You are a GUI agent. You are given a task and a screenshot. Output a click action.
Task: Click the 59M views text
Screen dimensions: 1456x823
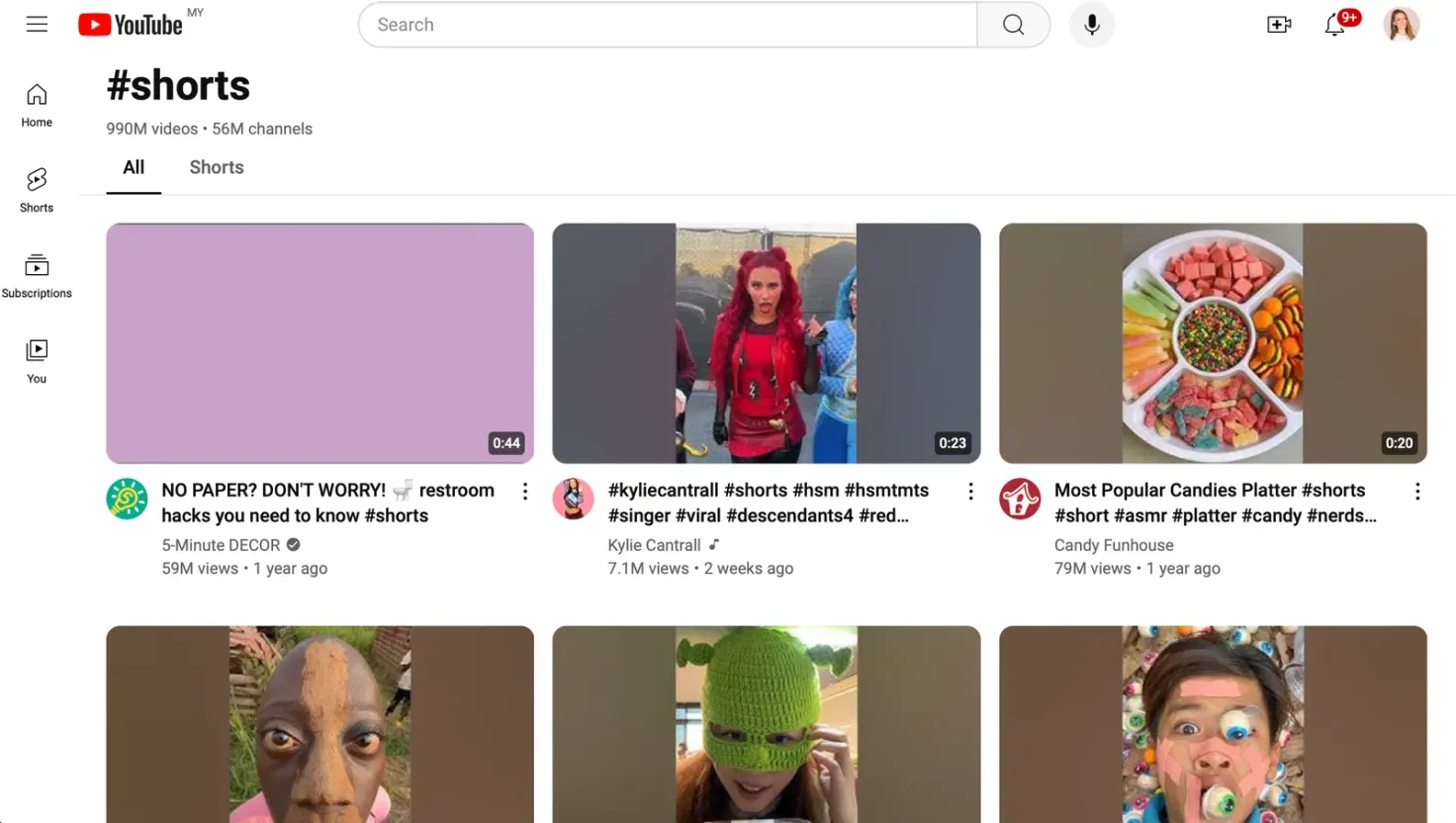point(200,569)
